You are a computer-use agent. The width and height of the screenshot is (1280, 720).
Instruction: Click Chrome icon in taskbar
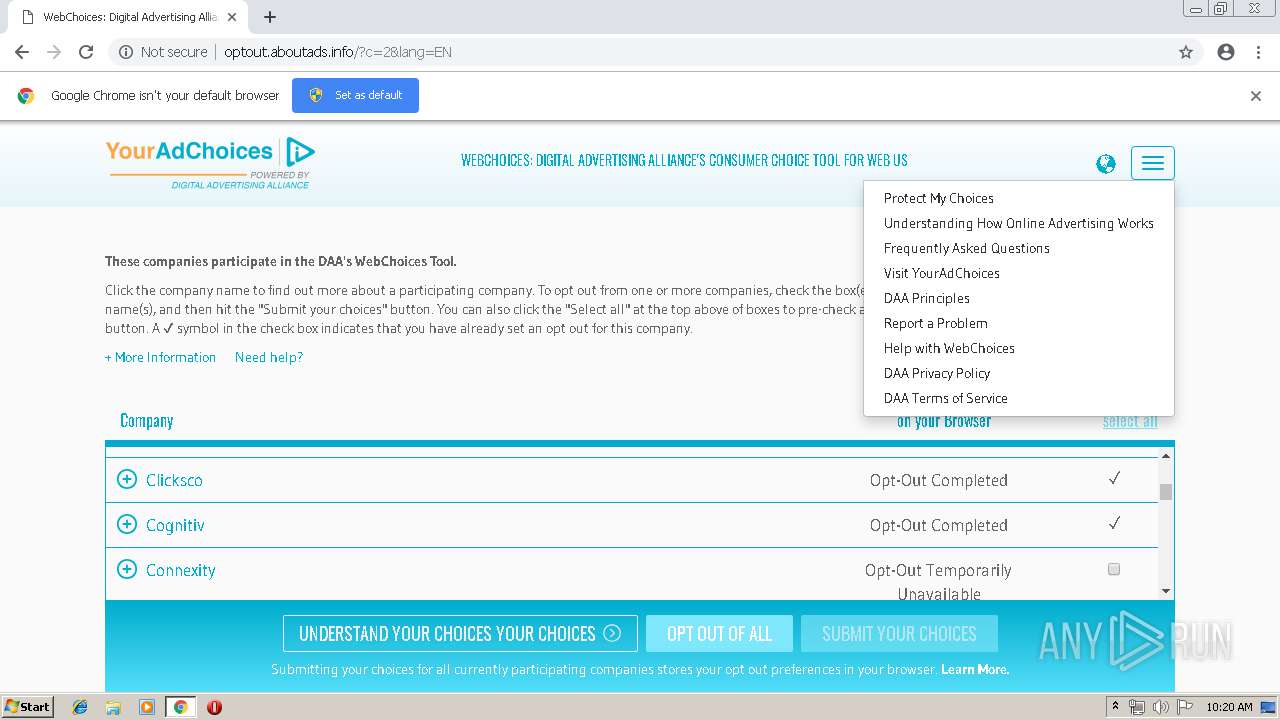[180, 707]
